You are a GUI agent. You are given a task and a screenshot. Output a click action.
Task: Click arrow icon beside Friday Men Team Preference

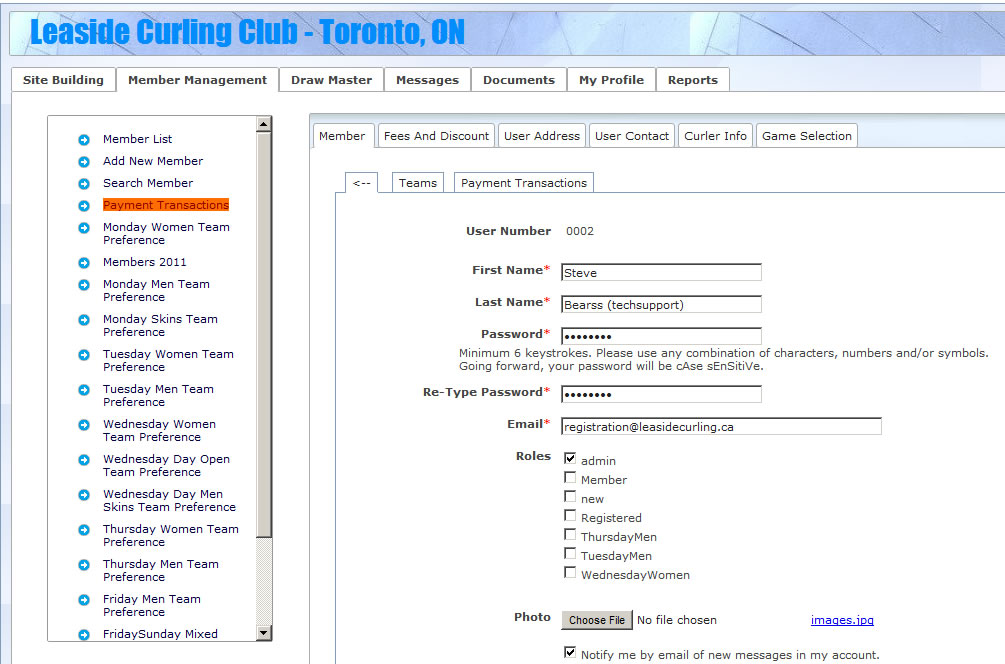click(x=84, y=600)
